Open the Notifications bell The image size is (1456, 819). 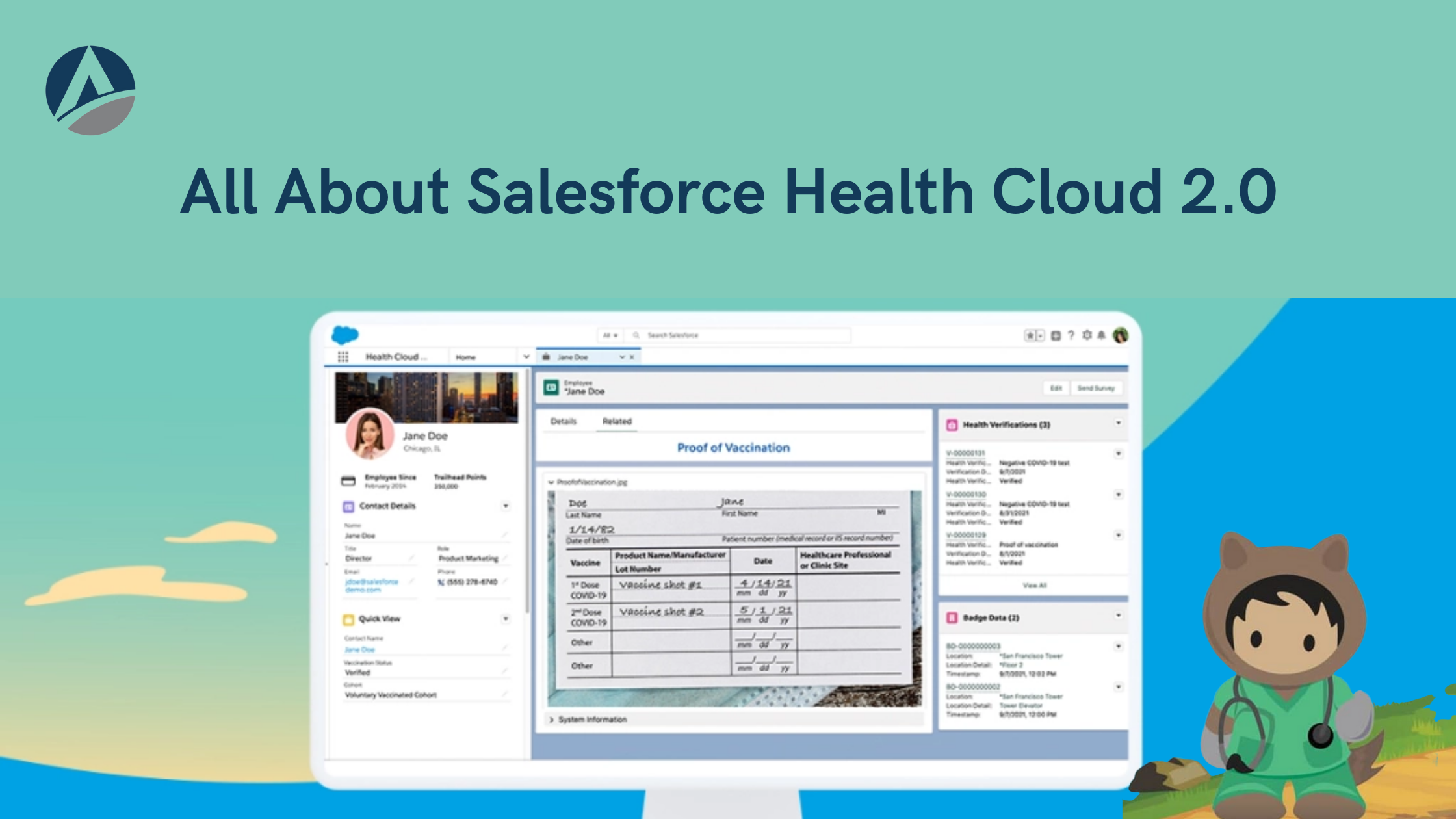[x=1102, y=335]
